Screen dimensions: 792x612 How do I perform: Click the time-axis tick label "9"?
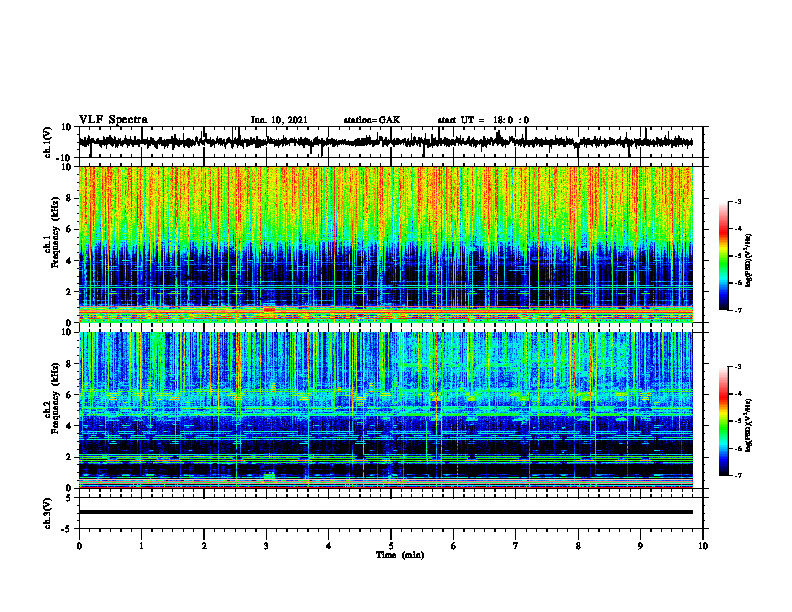[640, 546]
